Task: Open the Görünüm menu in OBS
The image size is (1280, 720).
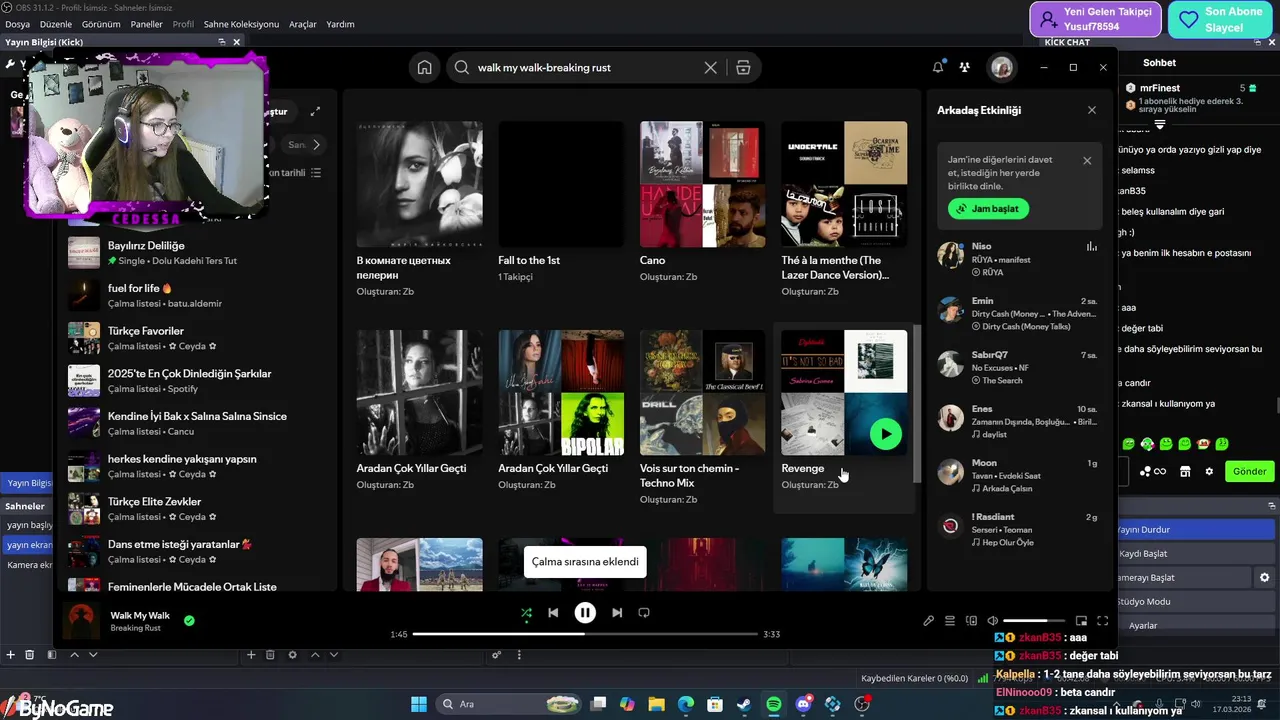Action: pyautogui.click(x=101, y=24)
